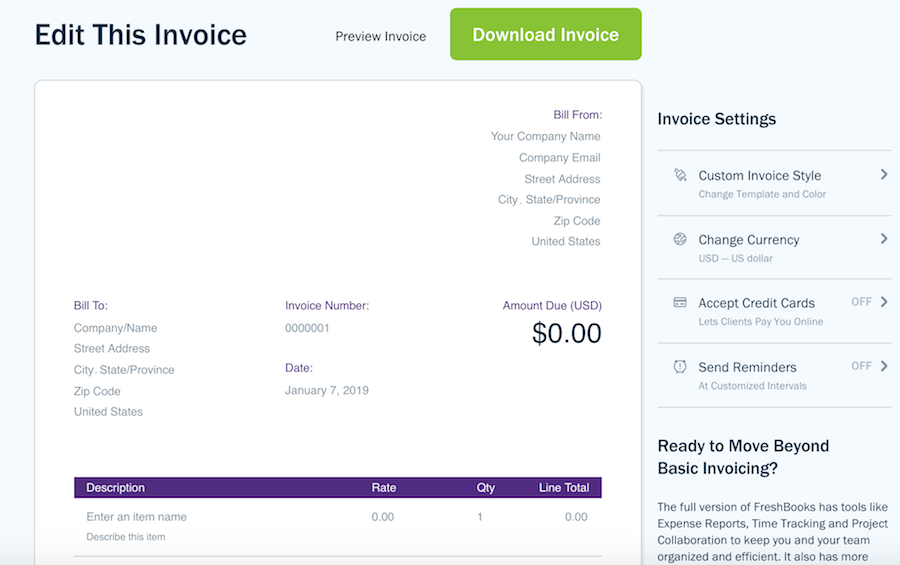Click the Accept Credit Cards card icon
900x565 pixels.
(x=680, y=303)
